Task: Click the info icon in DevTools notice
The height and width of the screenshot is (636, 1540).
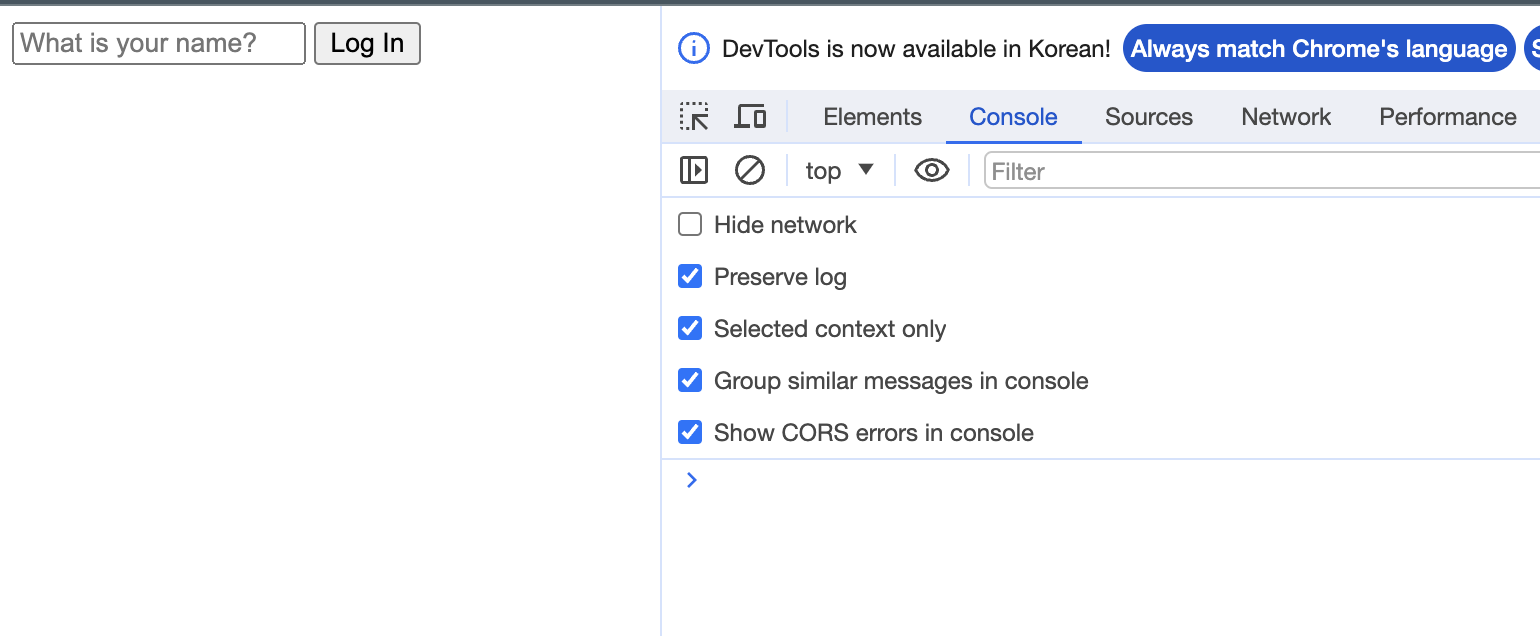Action: click(694, 48)
